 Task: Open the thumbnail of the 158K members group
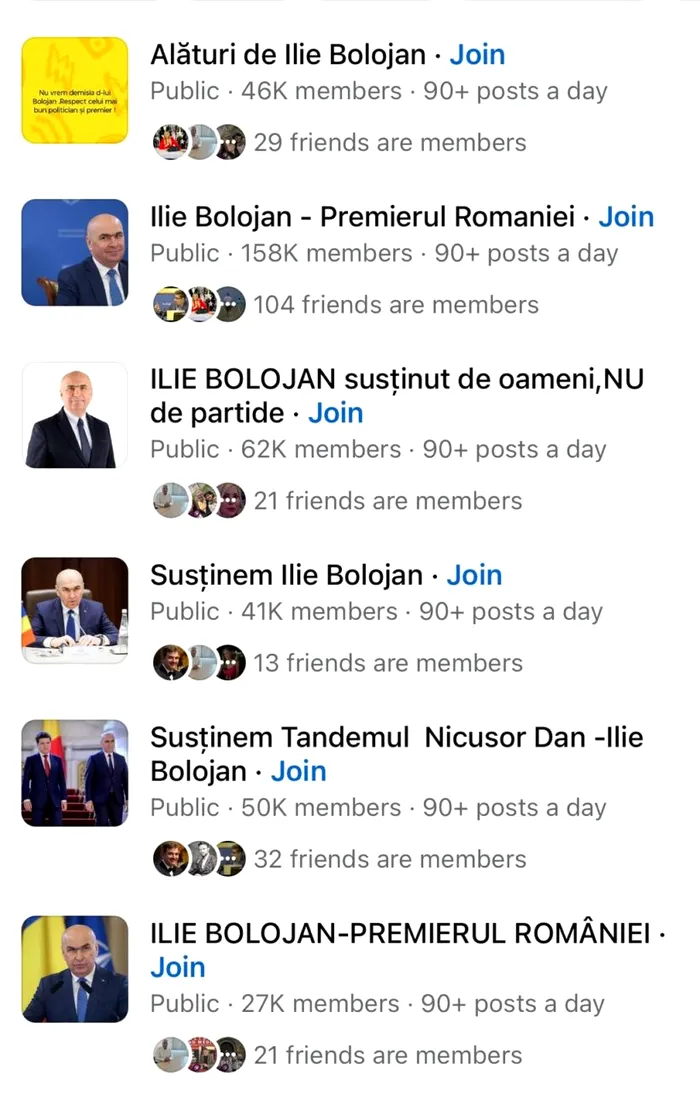tap(75, 252)
